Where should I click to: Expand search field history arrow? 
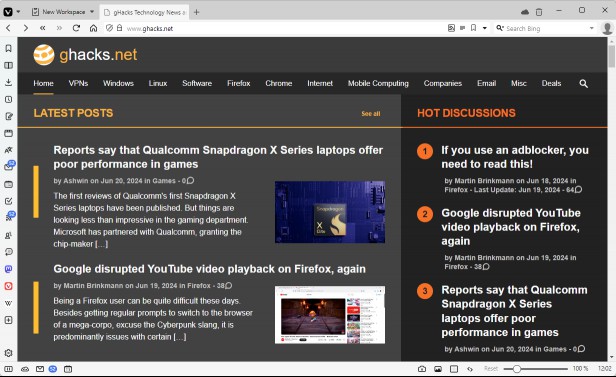click(x=591, y=28)
